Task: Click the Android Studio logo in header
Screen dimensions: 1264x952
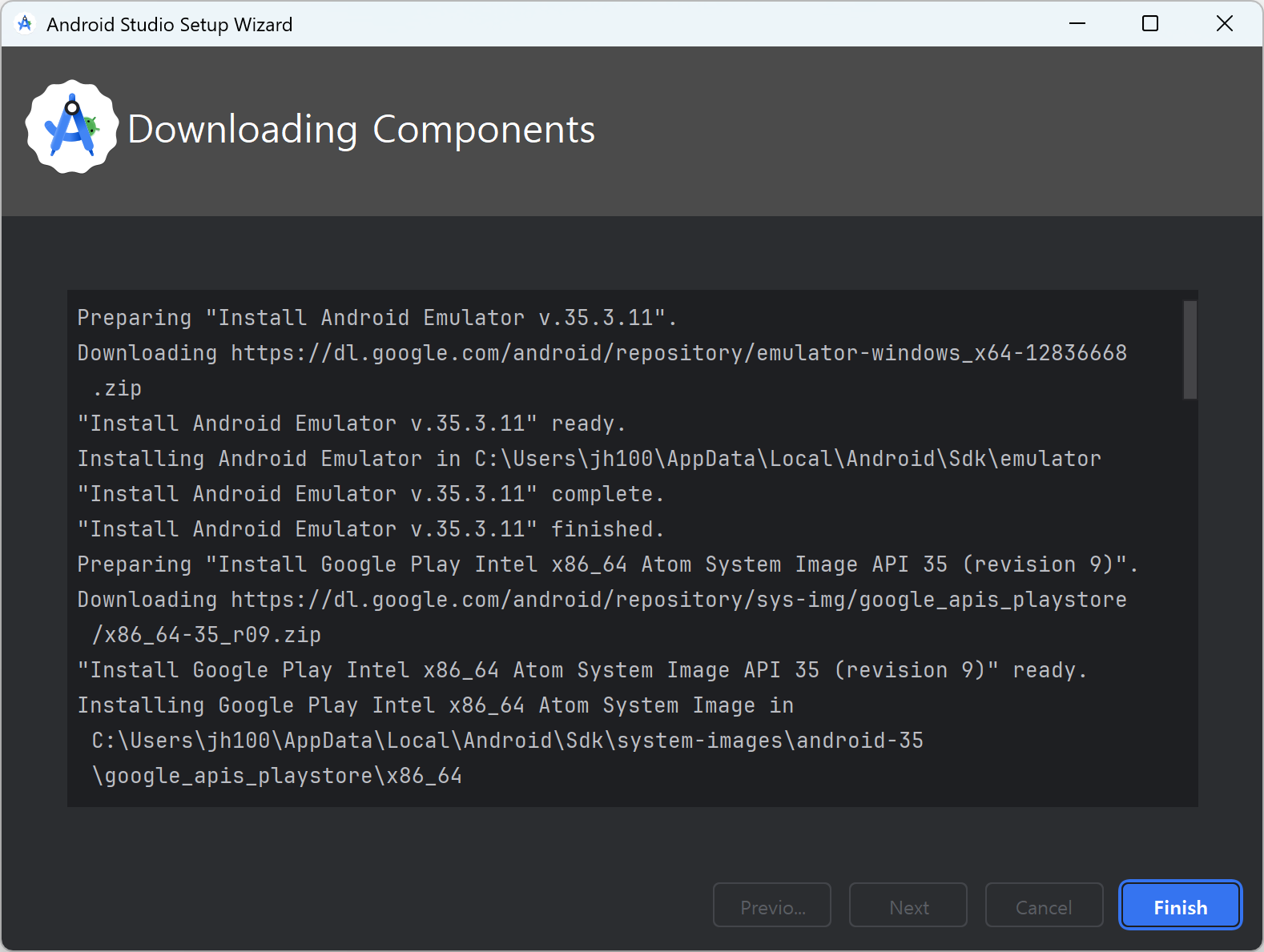Action: coord(72,127)
